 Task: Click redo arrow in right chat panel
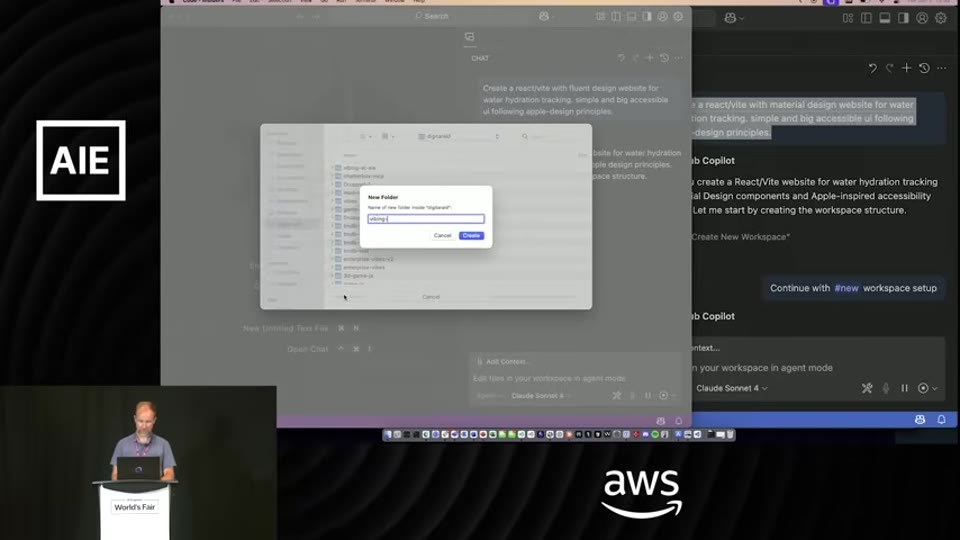(890, 68)
